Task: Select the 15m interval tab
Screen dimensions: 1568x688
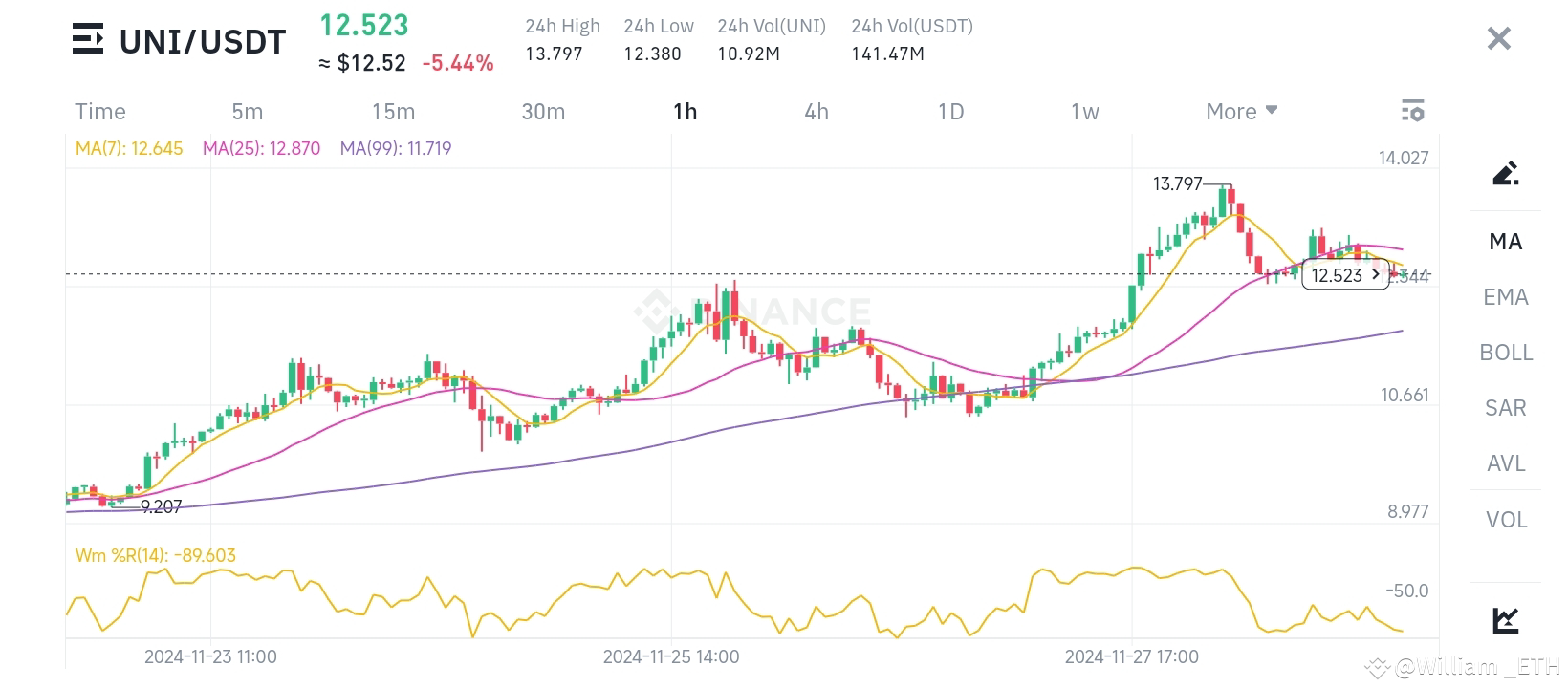Action: (x=393, y=111)
